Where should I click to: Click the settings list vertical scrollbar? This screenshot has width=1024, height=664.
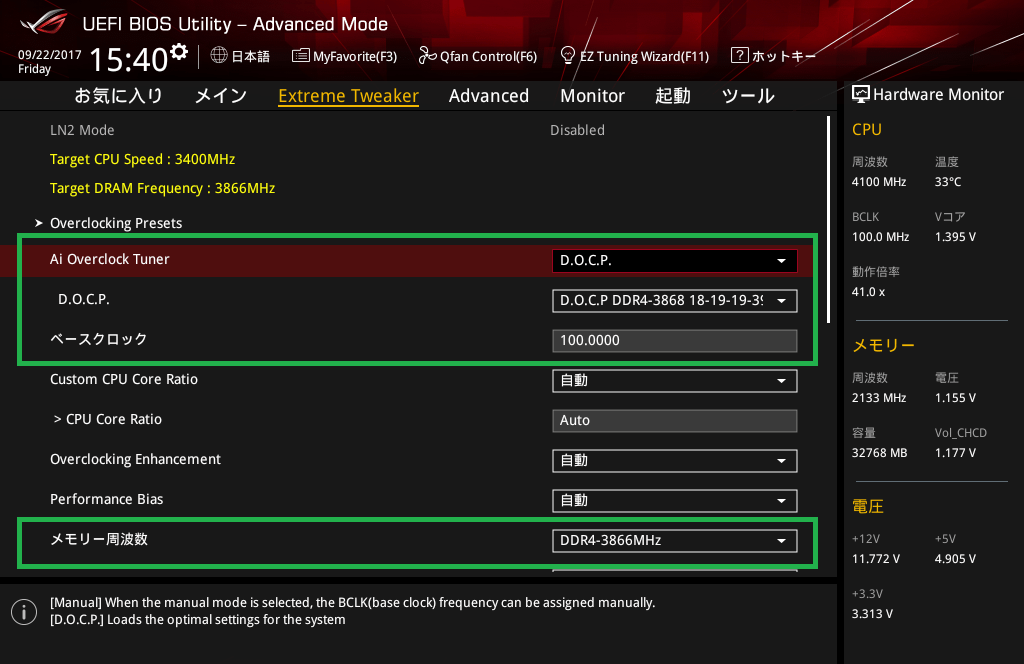click(x=829, y=219)
